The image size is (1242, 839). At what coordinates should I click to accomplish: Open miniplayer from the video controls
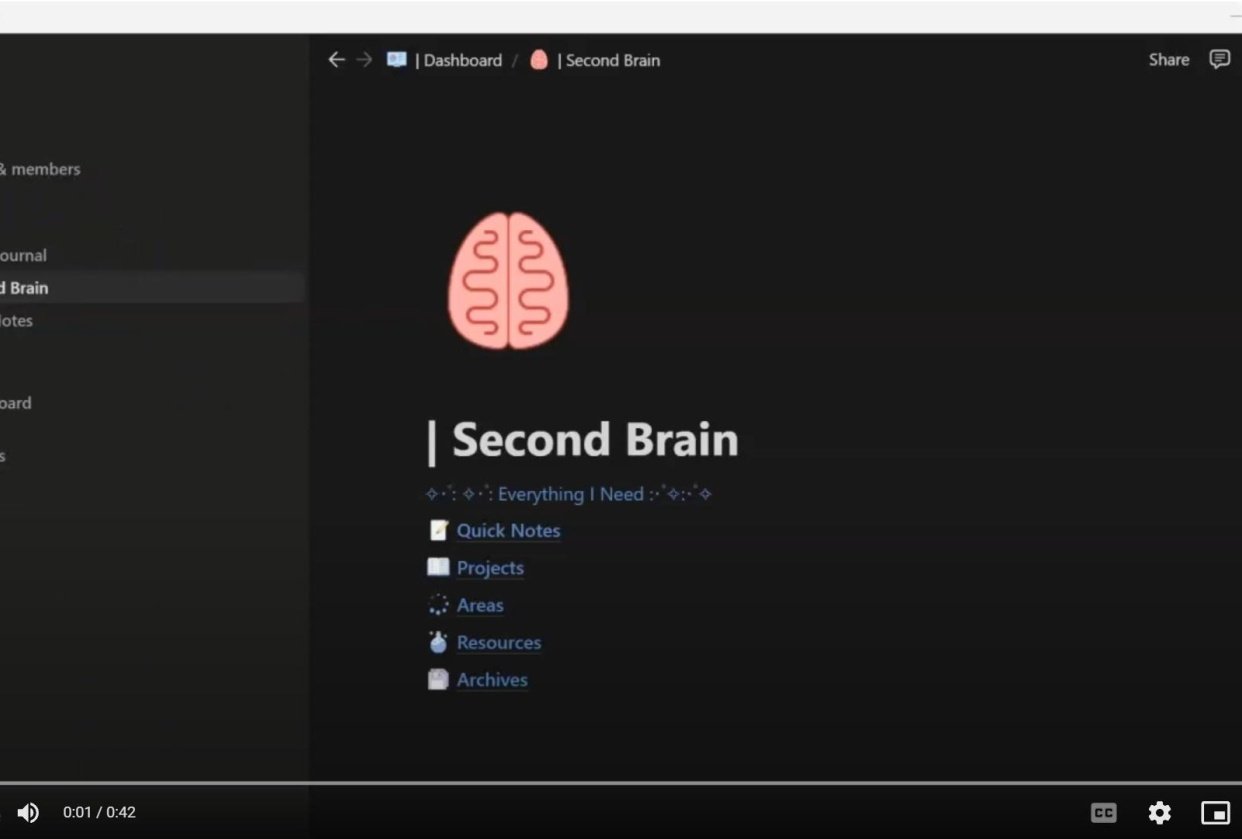pyautogui.click(x=1216, y=813)
